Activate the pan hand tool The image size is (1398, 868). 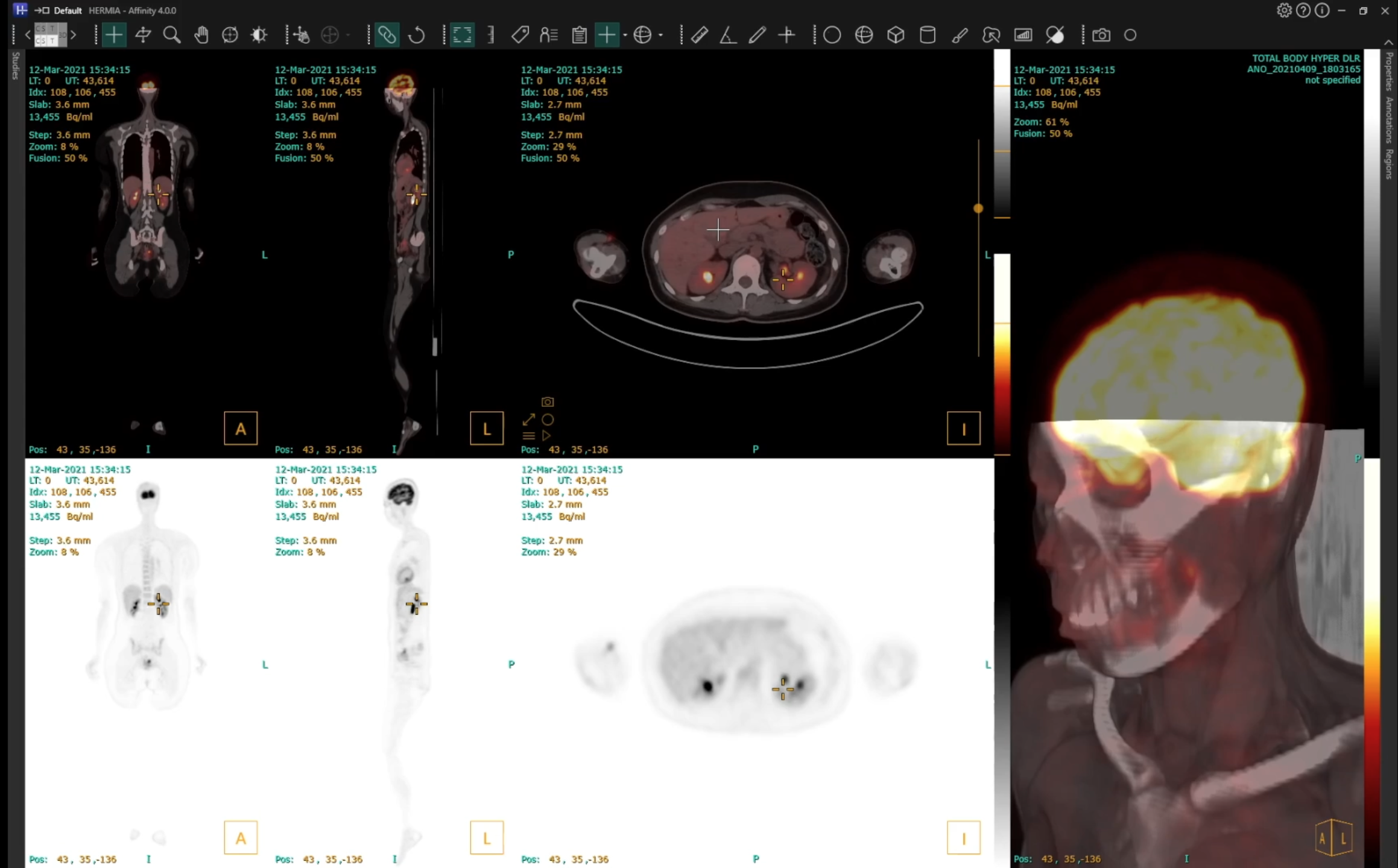pyautogui.click(x=201, y=36)
